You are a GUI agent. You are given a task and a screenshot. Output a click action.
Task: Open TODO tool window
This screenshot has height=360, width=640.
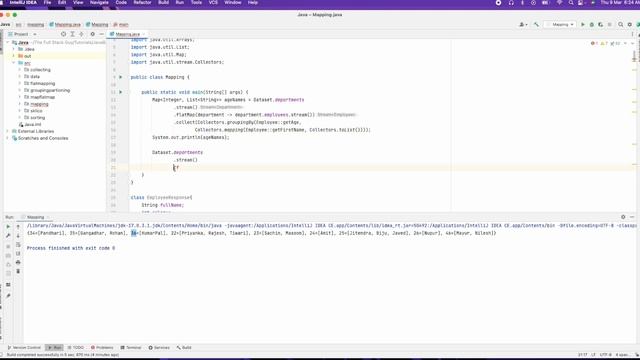(76, 348)
